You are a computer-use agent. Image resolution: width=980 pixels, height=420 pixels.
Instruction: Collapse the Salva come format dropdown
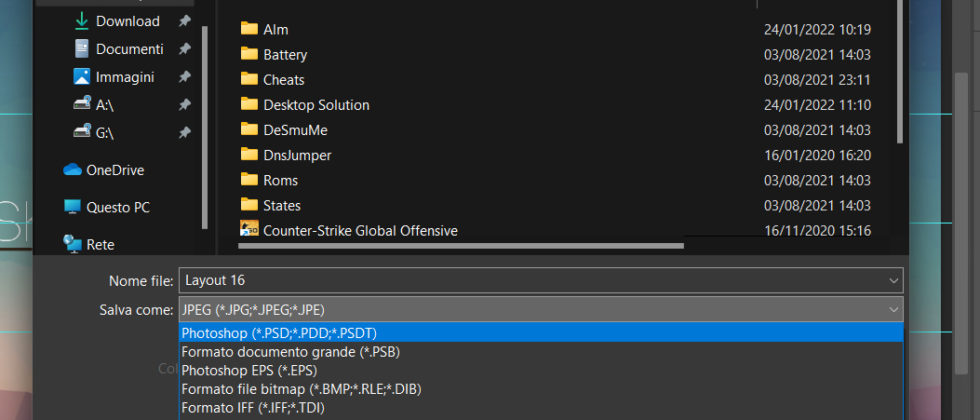click(894, 309)
